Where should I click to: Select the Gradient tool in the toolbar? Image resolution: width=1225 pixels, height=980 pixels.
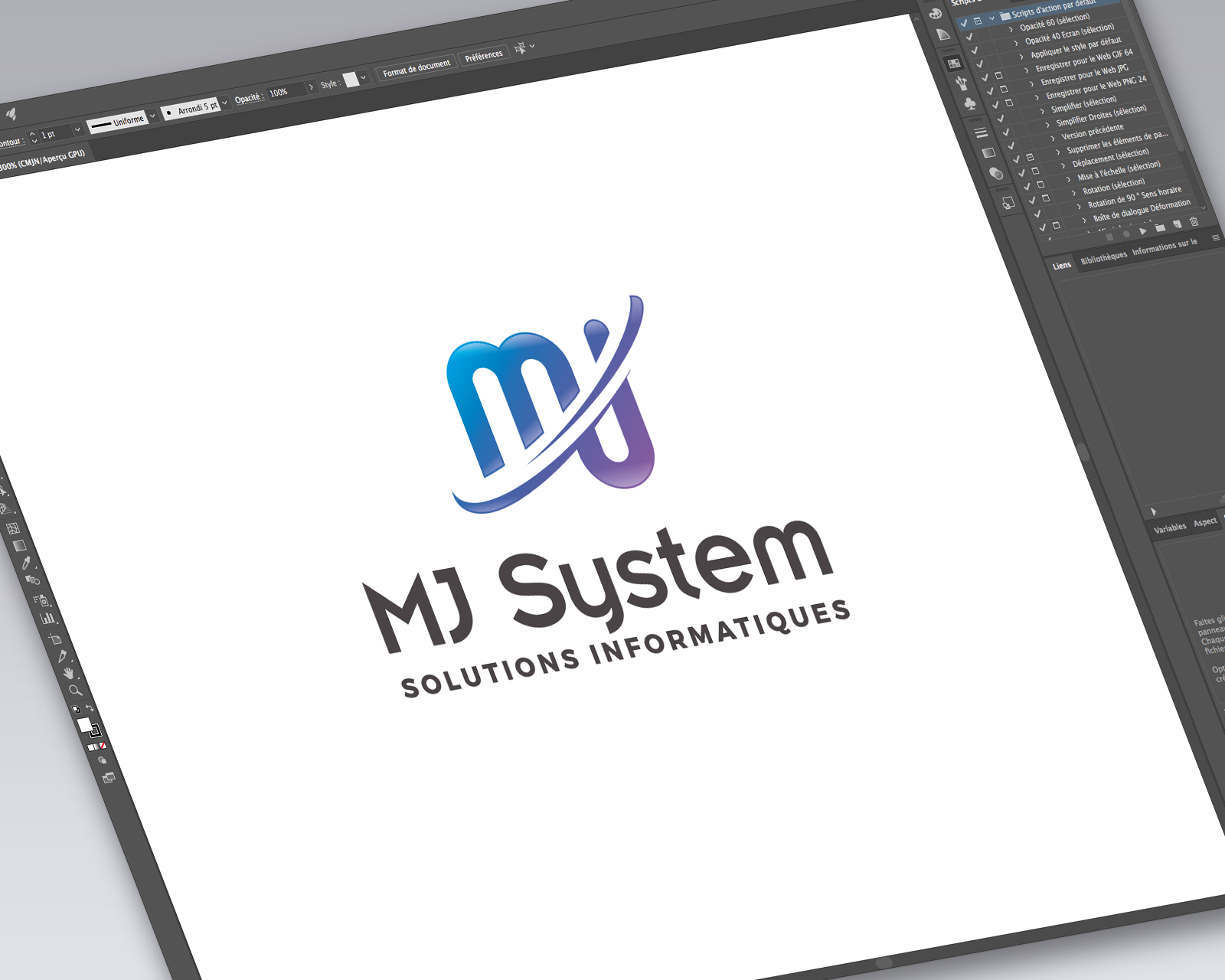[19, 545]
